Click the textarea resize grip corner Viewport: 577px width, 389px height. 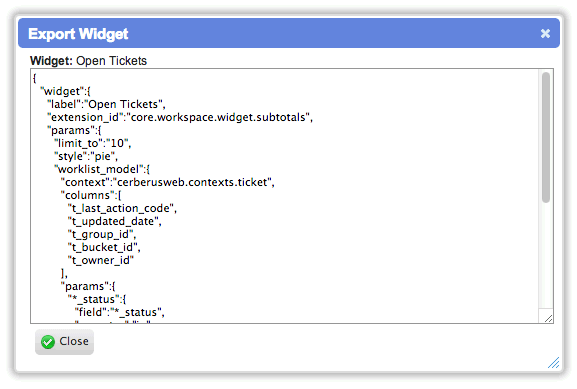548,319
